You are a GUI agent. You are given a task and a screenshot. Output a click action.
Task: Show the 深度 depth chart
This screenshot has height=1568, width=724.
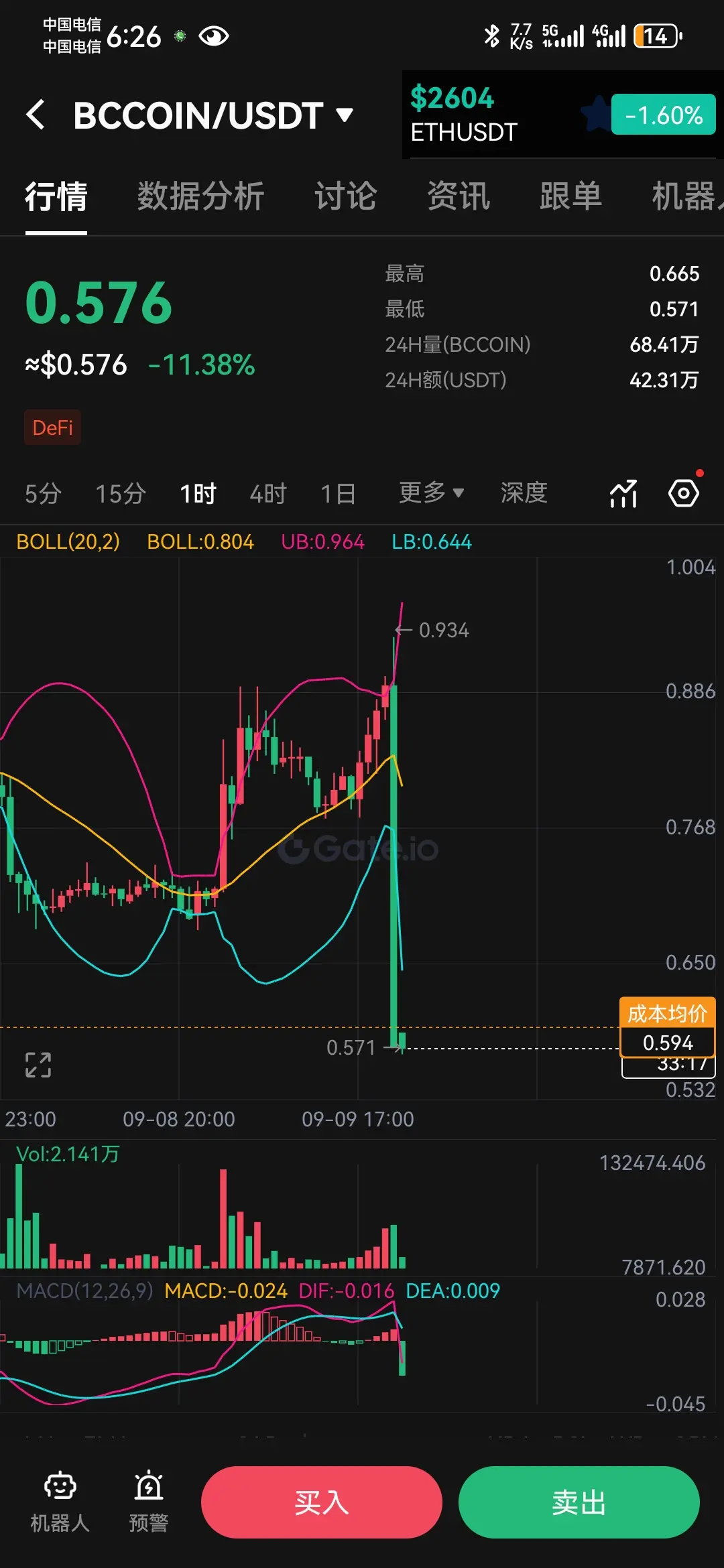(x=524, y=493)
